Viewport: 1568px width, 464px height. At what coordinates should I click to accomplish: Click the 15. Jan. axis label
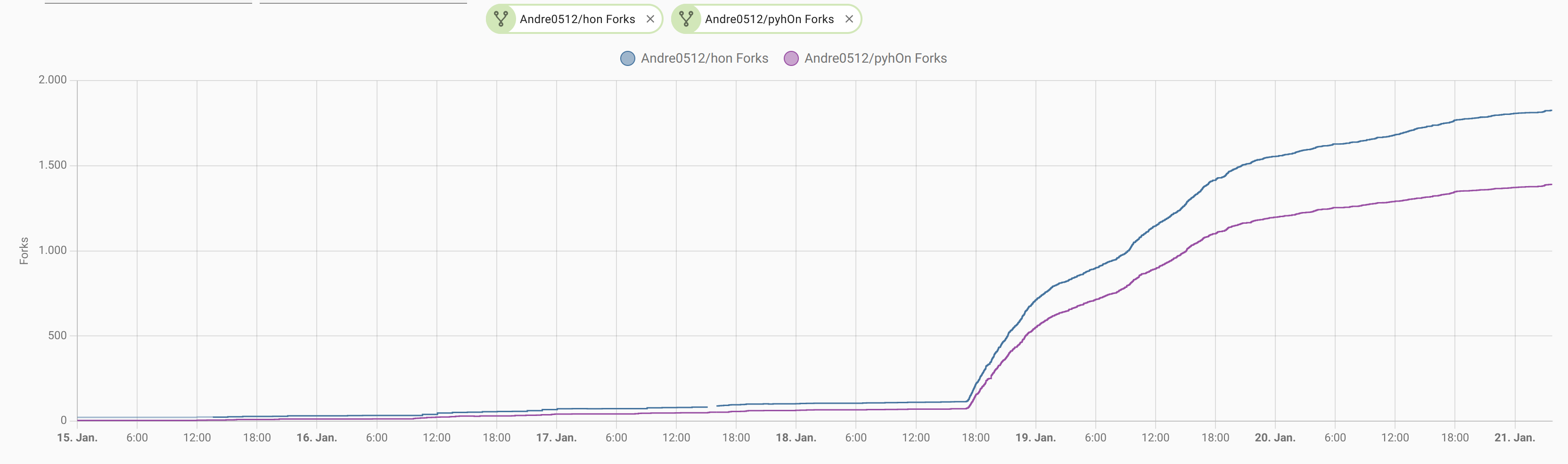click(x=77, y=438)
